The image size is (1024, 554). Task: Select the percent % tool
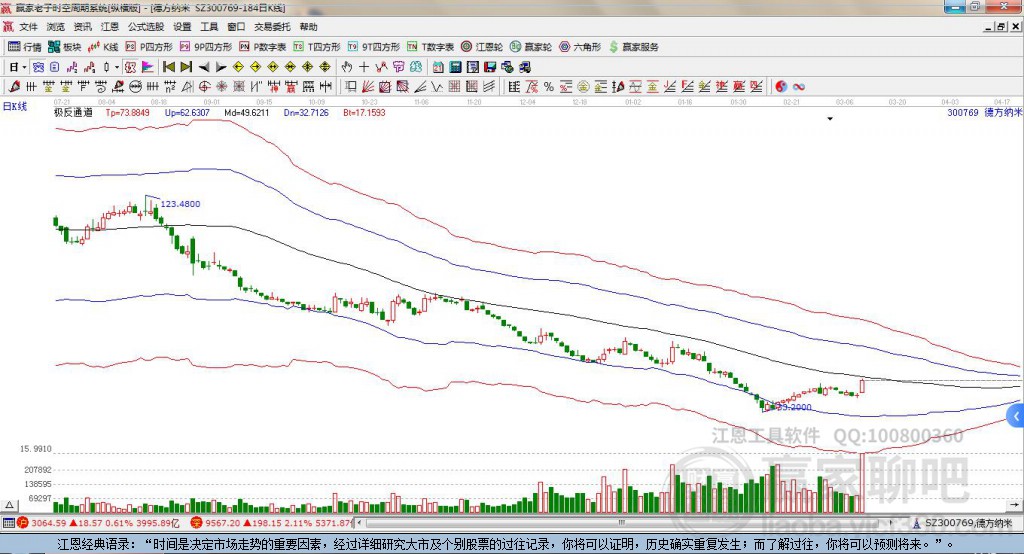[549, 87]
